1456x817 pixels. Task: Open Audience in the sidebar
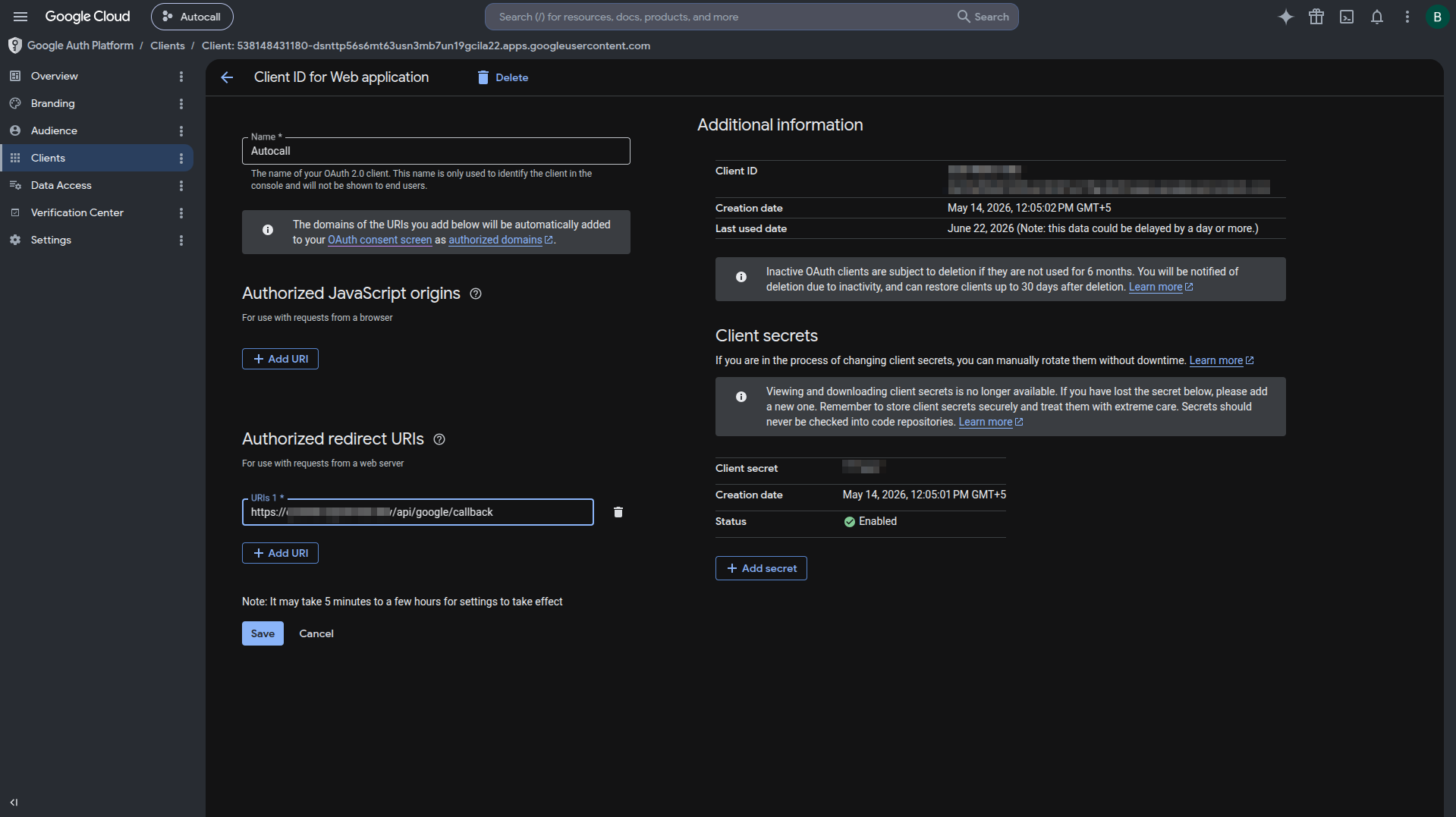(54, 130)
